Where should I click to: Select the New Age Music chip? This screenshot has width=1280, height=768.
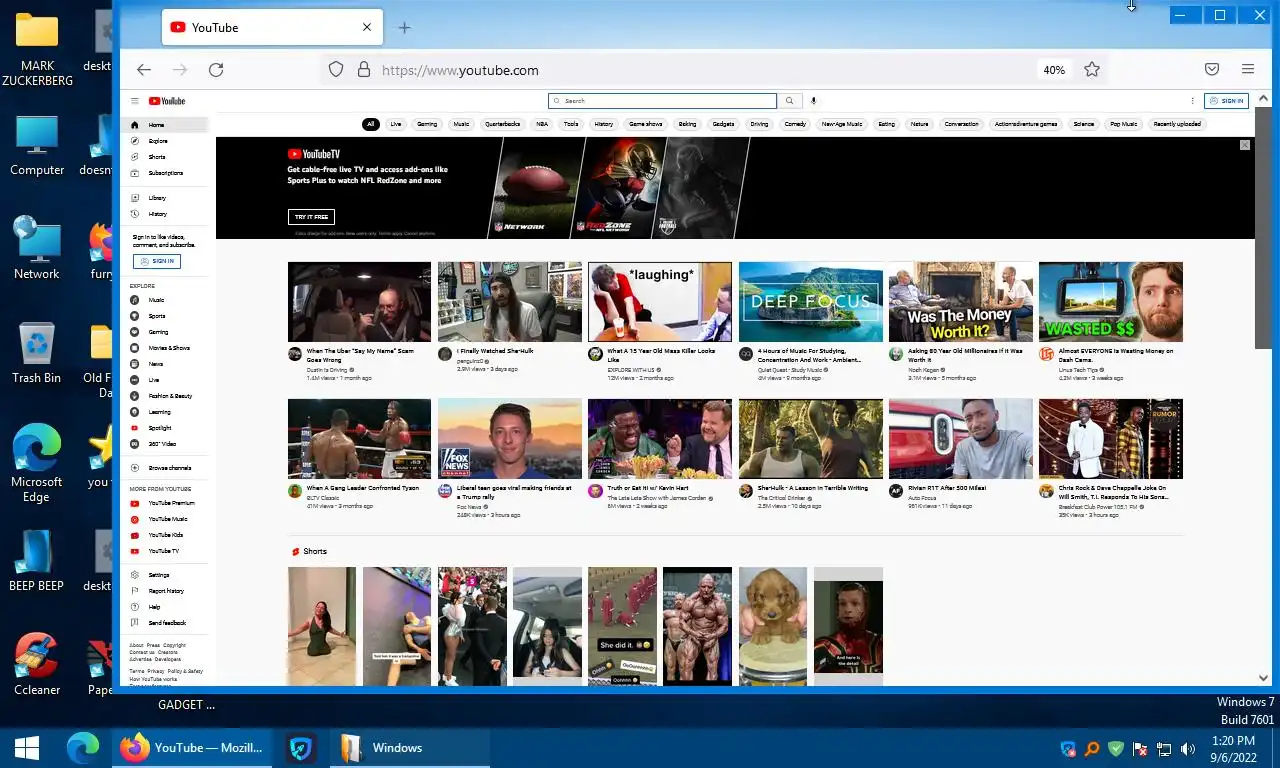pyautogui.click(x=842, y=124)
